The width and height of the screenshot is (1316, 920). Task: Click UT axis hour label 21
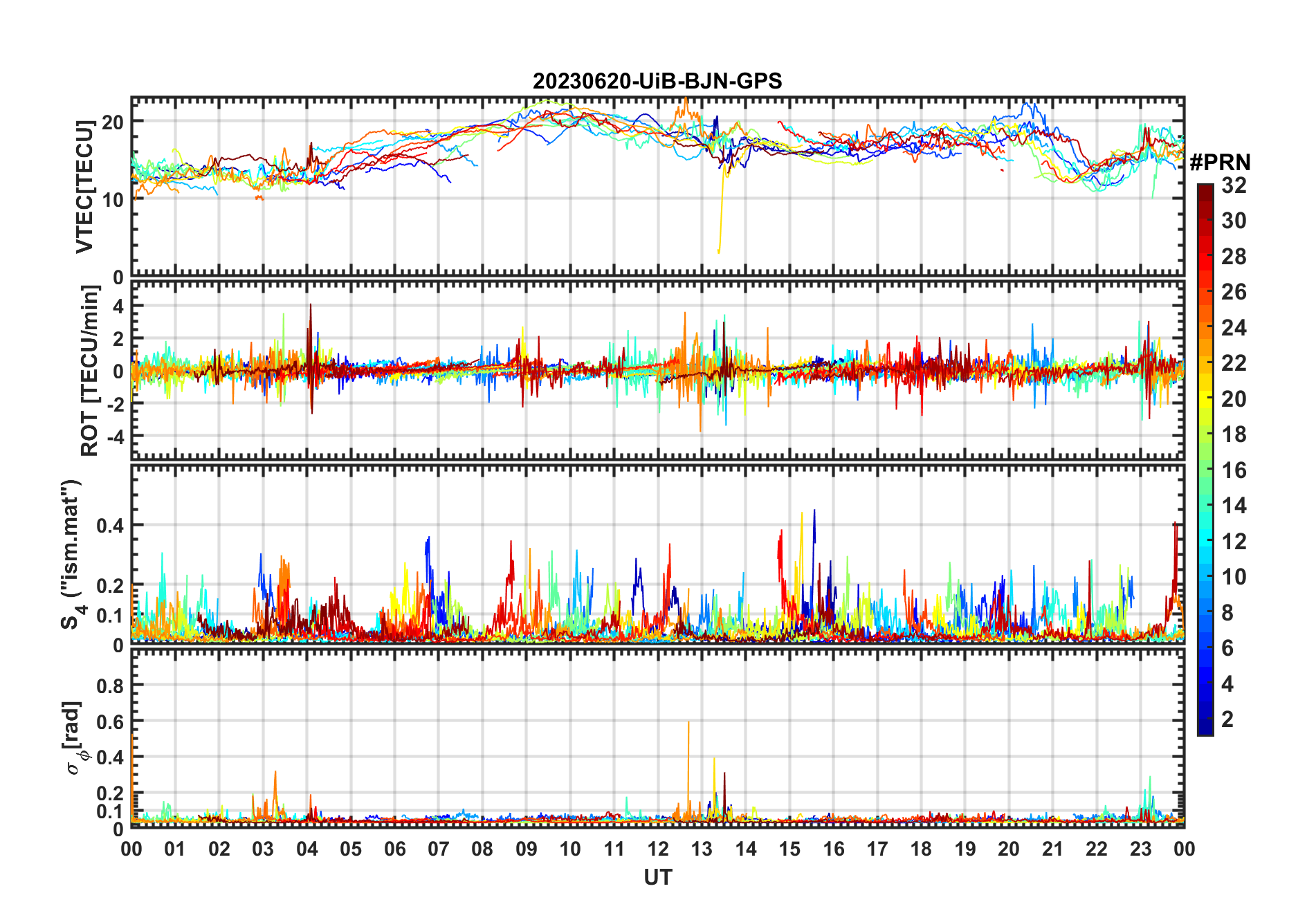point(1053,849)
